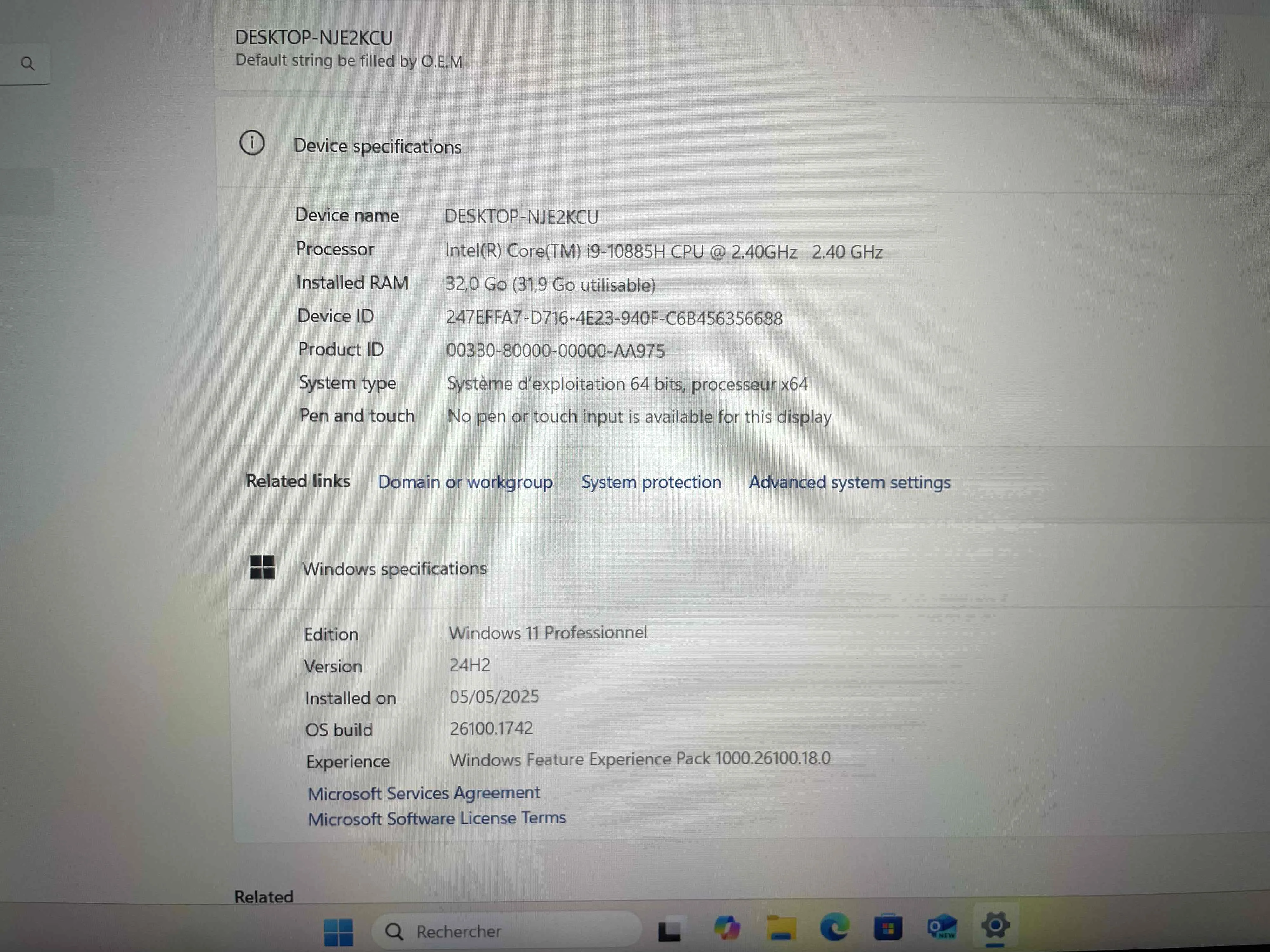Click the search magnifier icon in Settings sidebar
The width and height of the screenshot is (1270, 952).
28,63
